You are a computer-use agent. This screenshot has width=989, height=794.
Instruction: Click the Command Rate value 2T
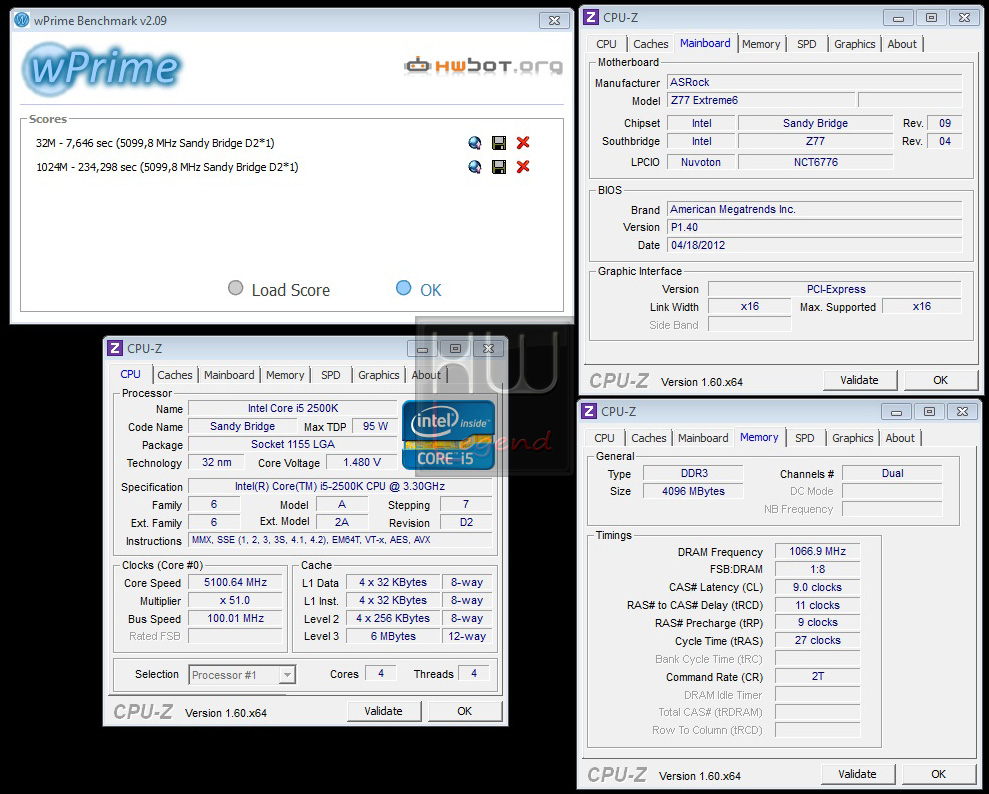(817, 677)
